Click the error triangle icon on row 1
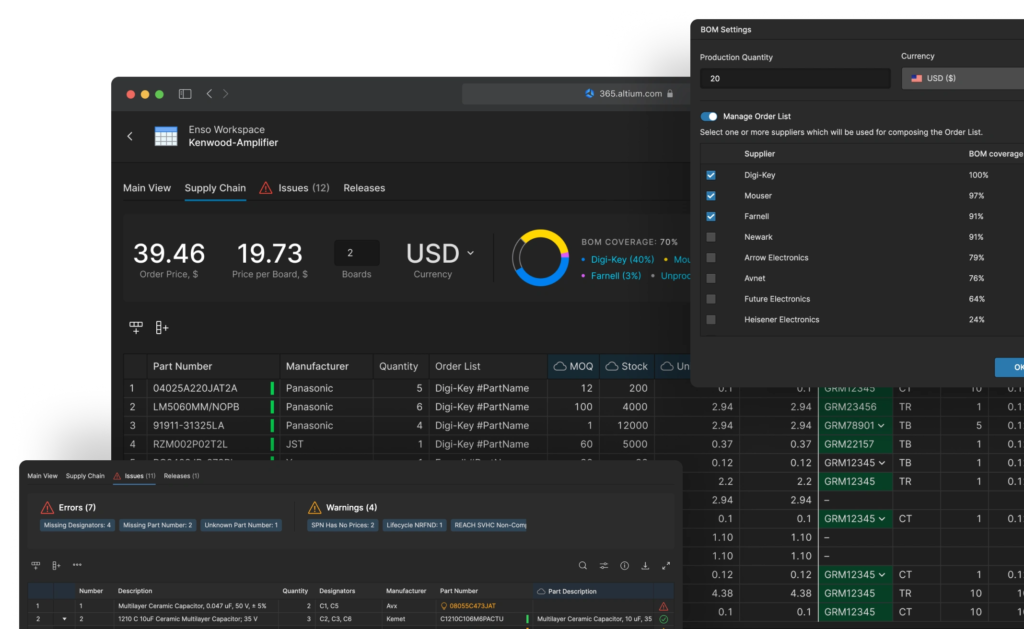Screen dimensions: 1024x629 (664, 606)
